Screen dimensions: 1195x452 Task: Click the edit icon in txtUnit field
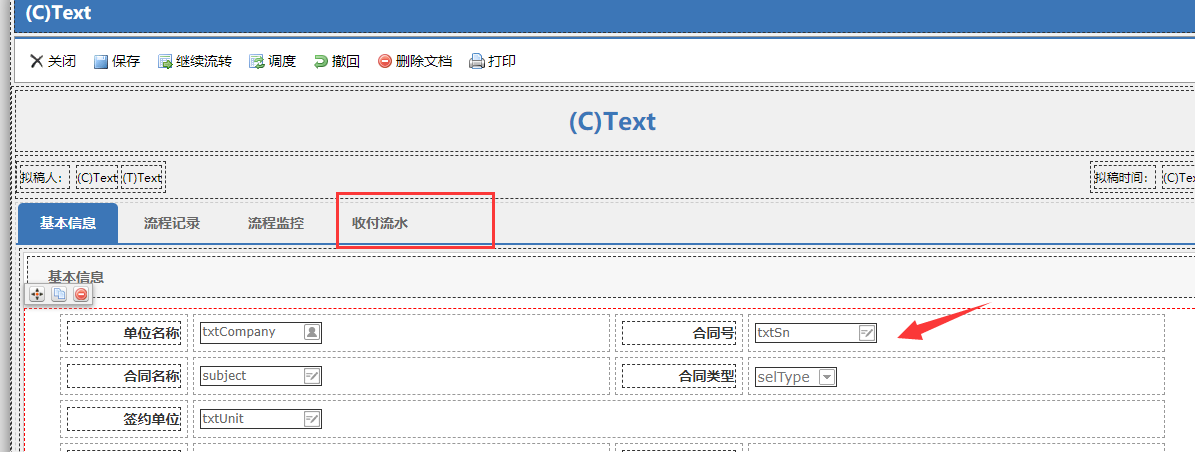[x=312, y=418]
